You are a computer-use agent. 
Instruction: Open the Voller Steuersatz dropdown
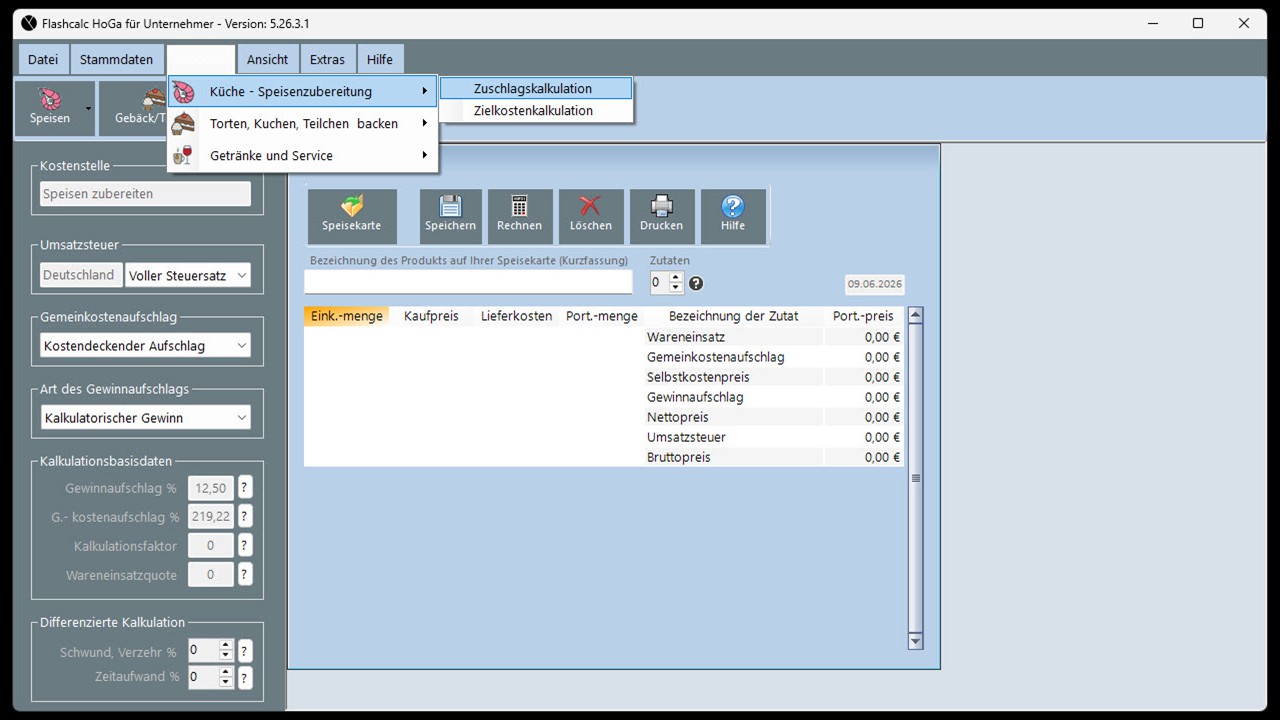coord(188,275)
